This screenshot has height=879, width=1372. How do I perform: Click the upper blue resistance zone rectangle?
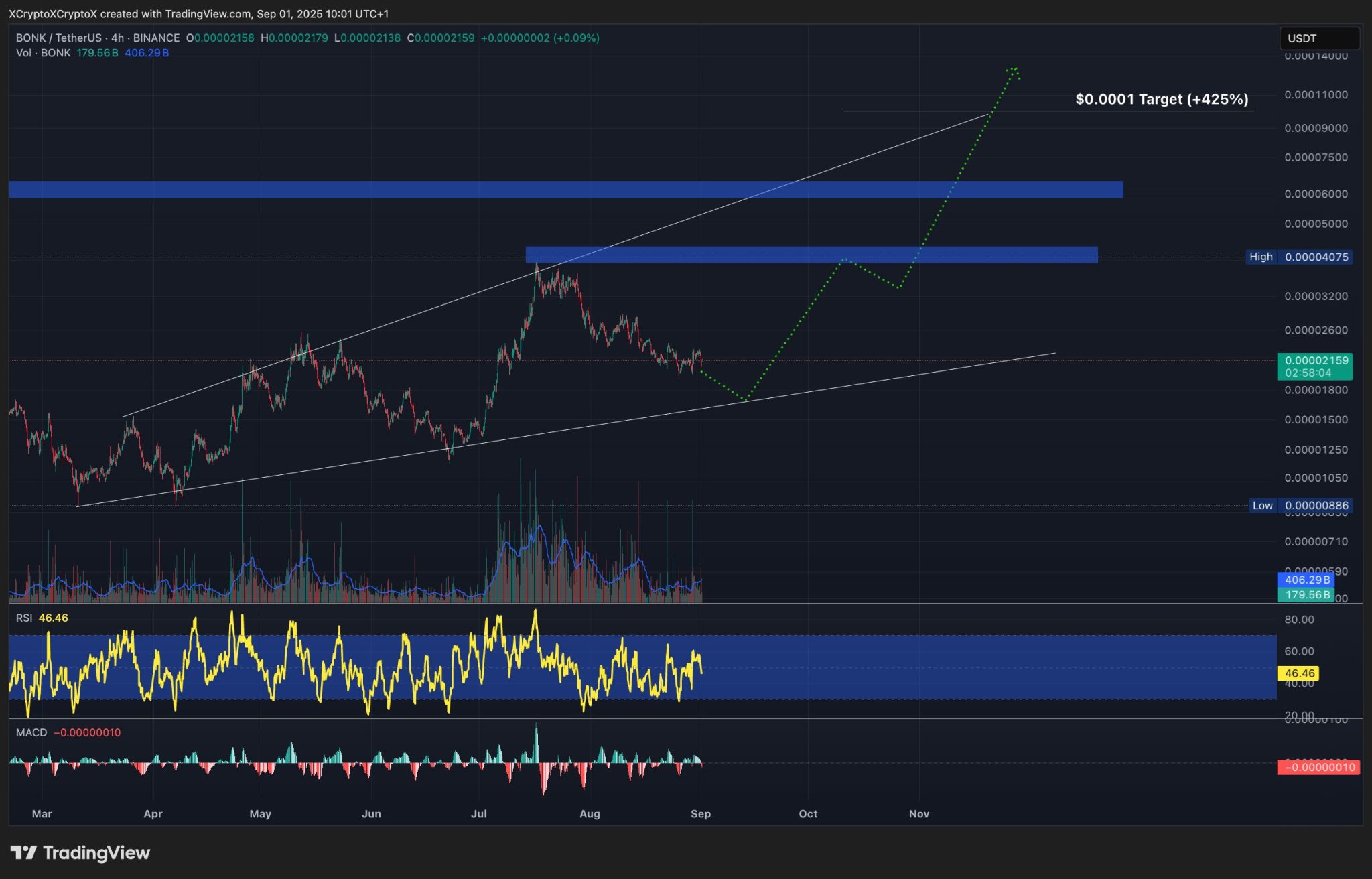tap(565, 190)
